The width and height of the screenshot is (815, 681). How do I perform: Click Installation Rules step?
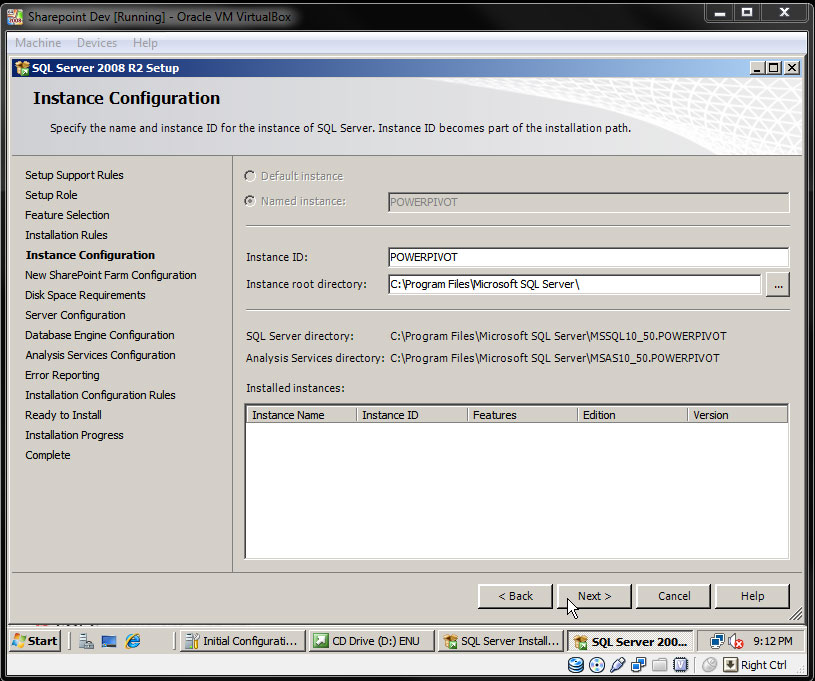(x=66, y=235)
